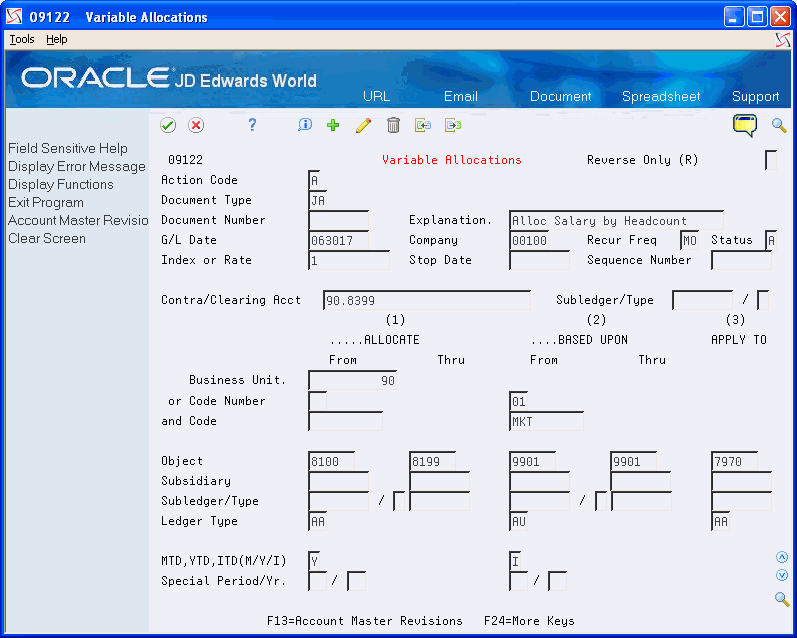Image resolution: width=797 pixels, height=638 pixels.
Task: Click the Based Upon Code Number field 01
Action: coord(518,402)
